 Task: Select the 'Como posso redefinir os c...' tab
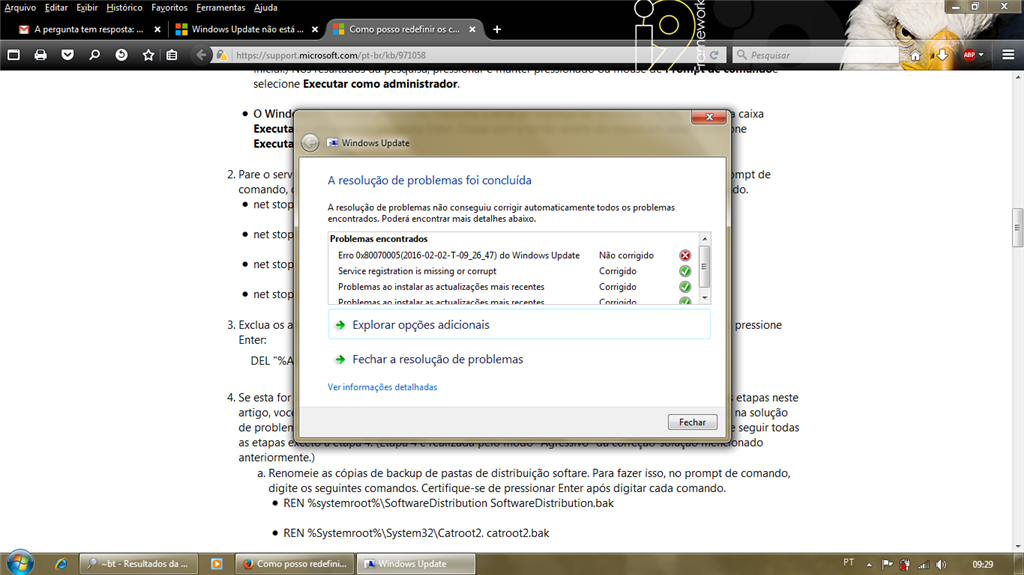click(x=404, y=29)
